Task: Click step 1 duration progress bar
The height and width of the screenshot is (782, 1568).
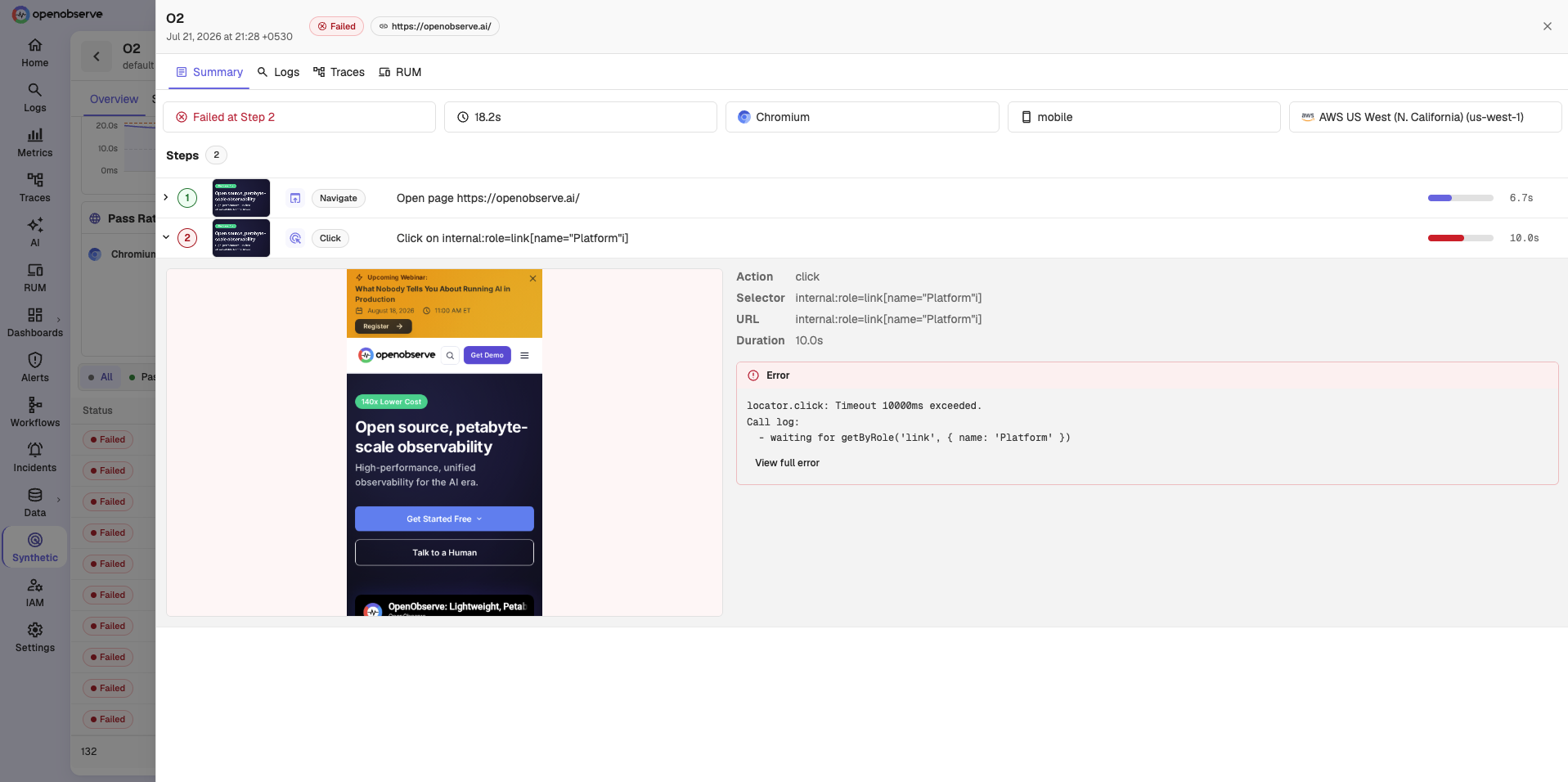Action: pos(1460,198)
